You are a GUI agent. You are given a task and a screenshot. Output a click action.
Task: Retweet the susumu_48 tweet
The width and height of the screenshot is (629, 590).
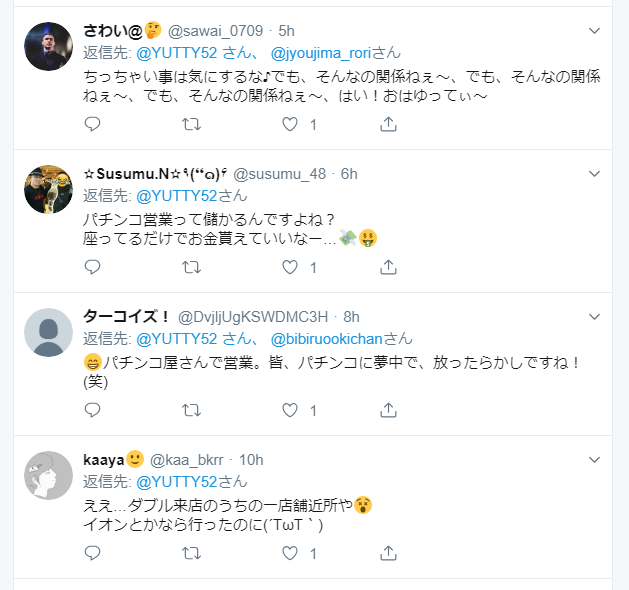(191, 267)
